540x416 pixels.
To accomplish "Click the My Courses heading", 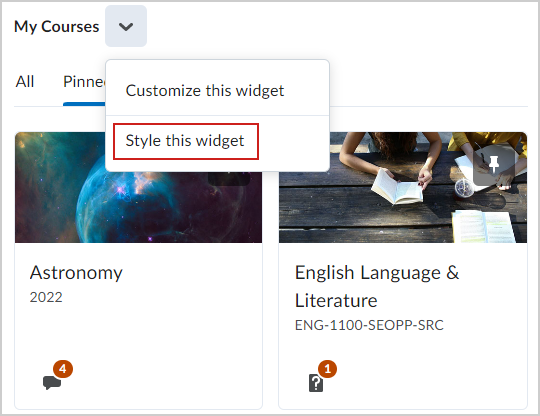I will [x=57, y=27].
